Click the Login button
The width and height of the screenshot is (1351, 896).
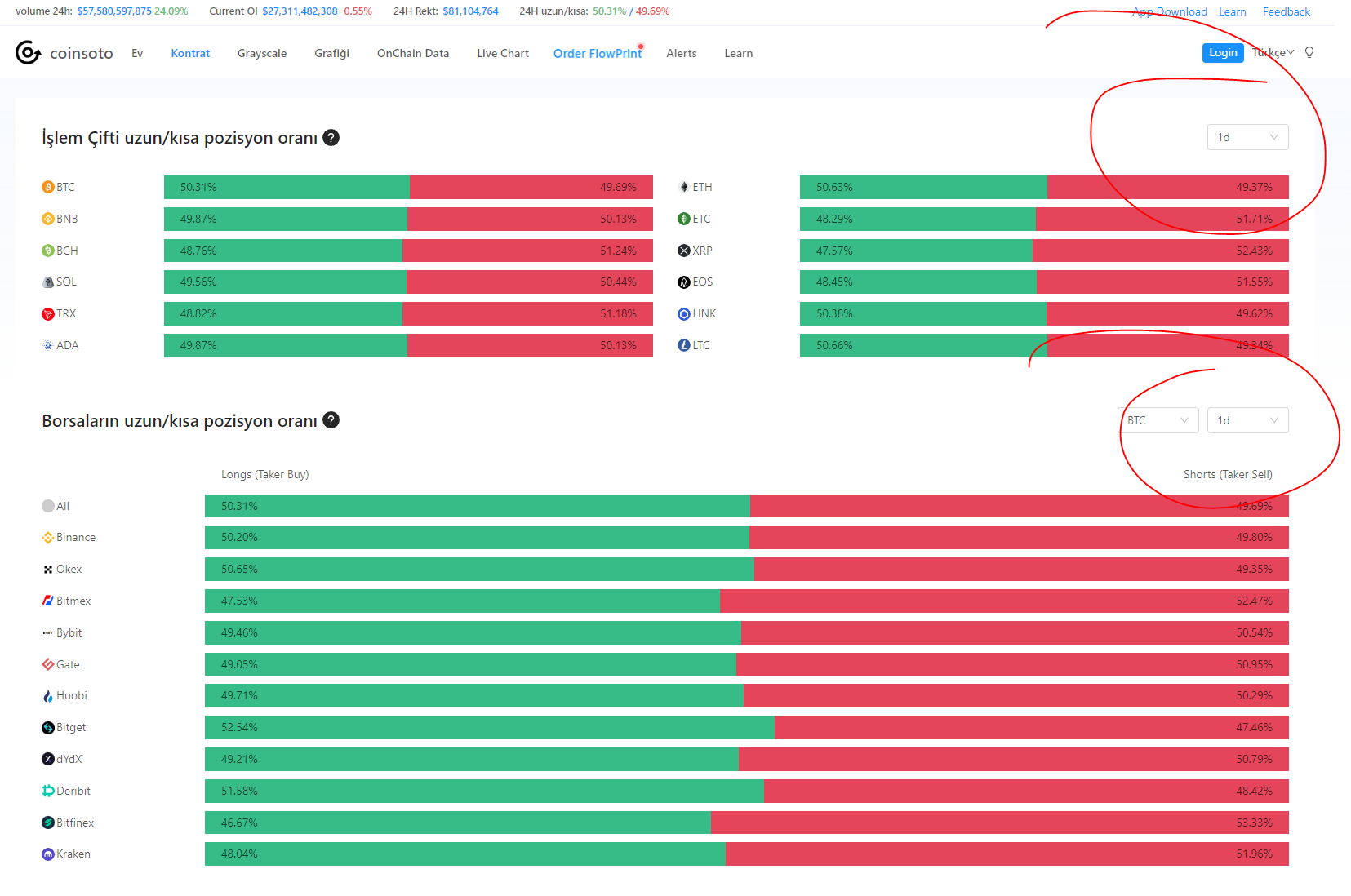[x=1223, y=53]
